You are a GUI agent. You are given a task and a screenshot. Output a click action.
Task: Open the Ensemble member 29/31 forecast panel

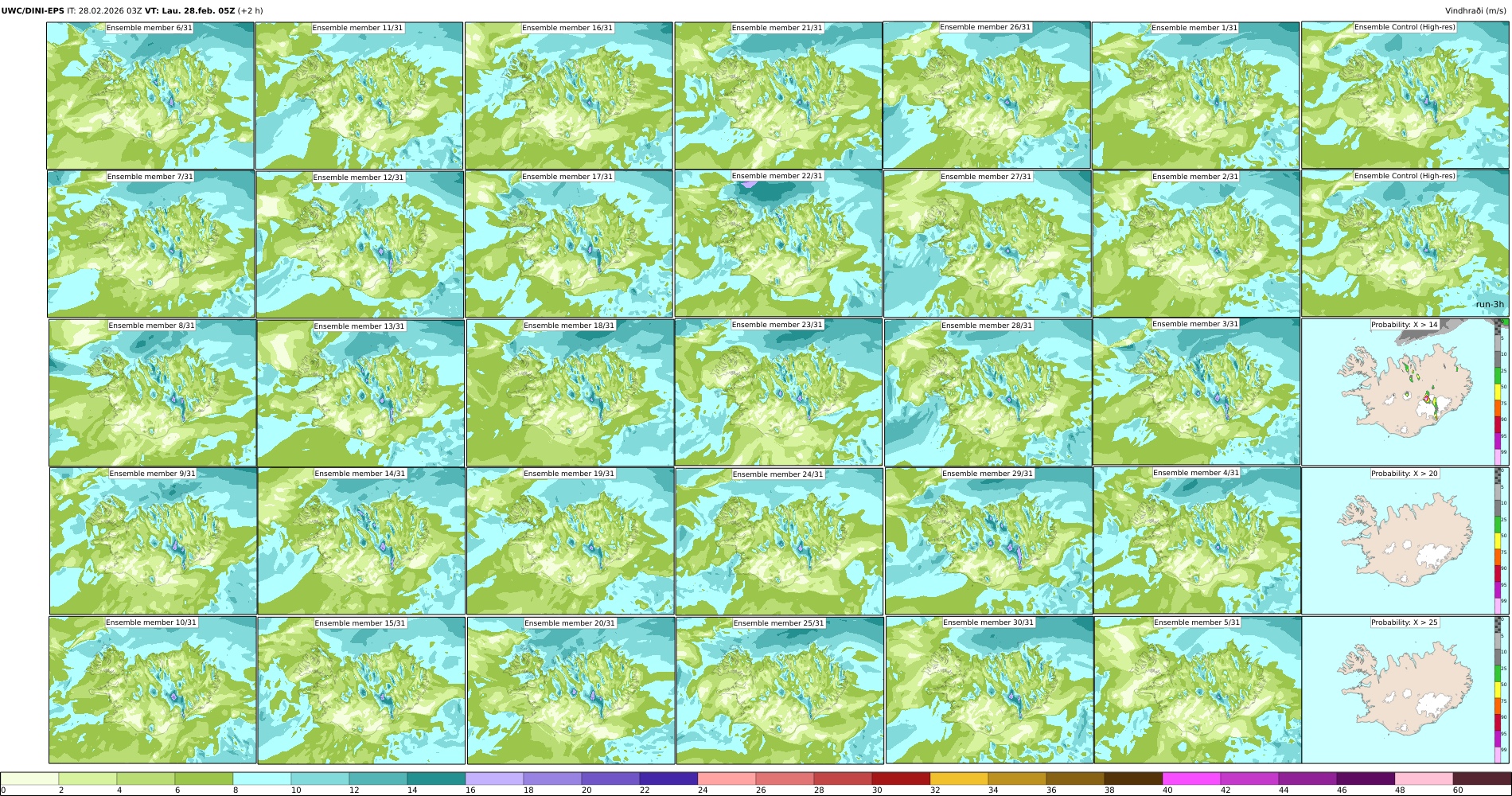tap(988, 541)
